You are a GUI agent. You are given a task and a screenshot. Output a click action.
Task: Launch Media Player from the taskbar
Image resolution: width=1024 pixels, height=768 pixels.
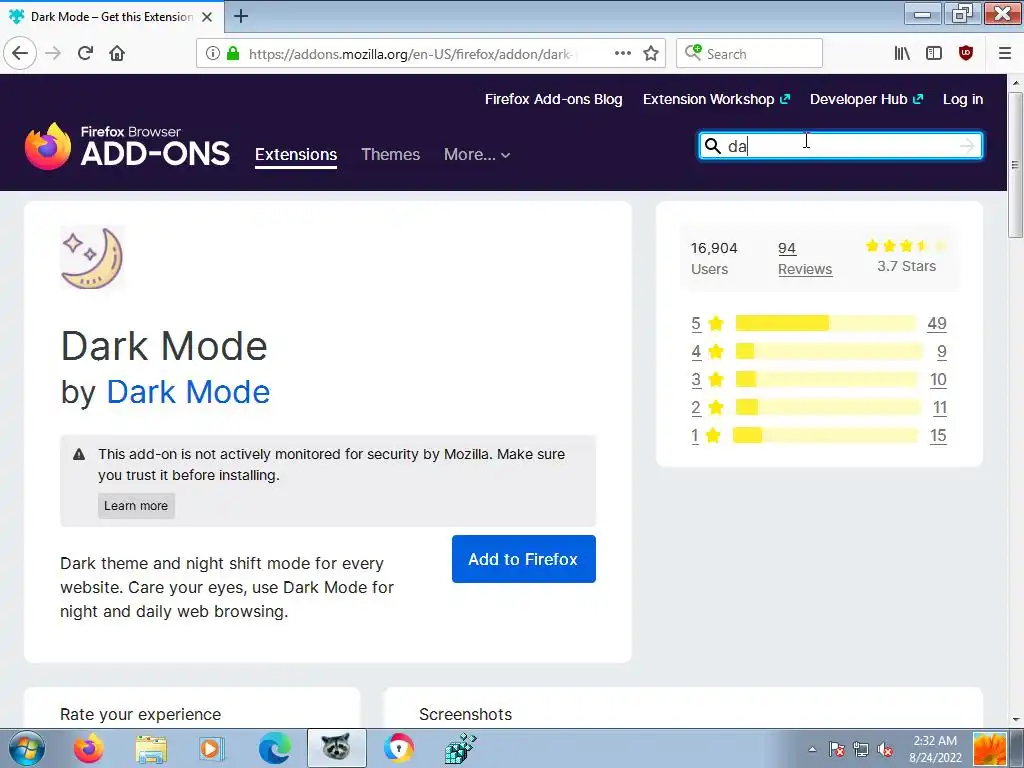pos(212,748)
